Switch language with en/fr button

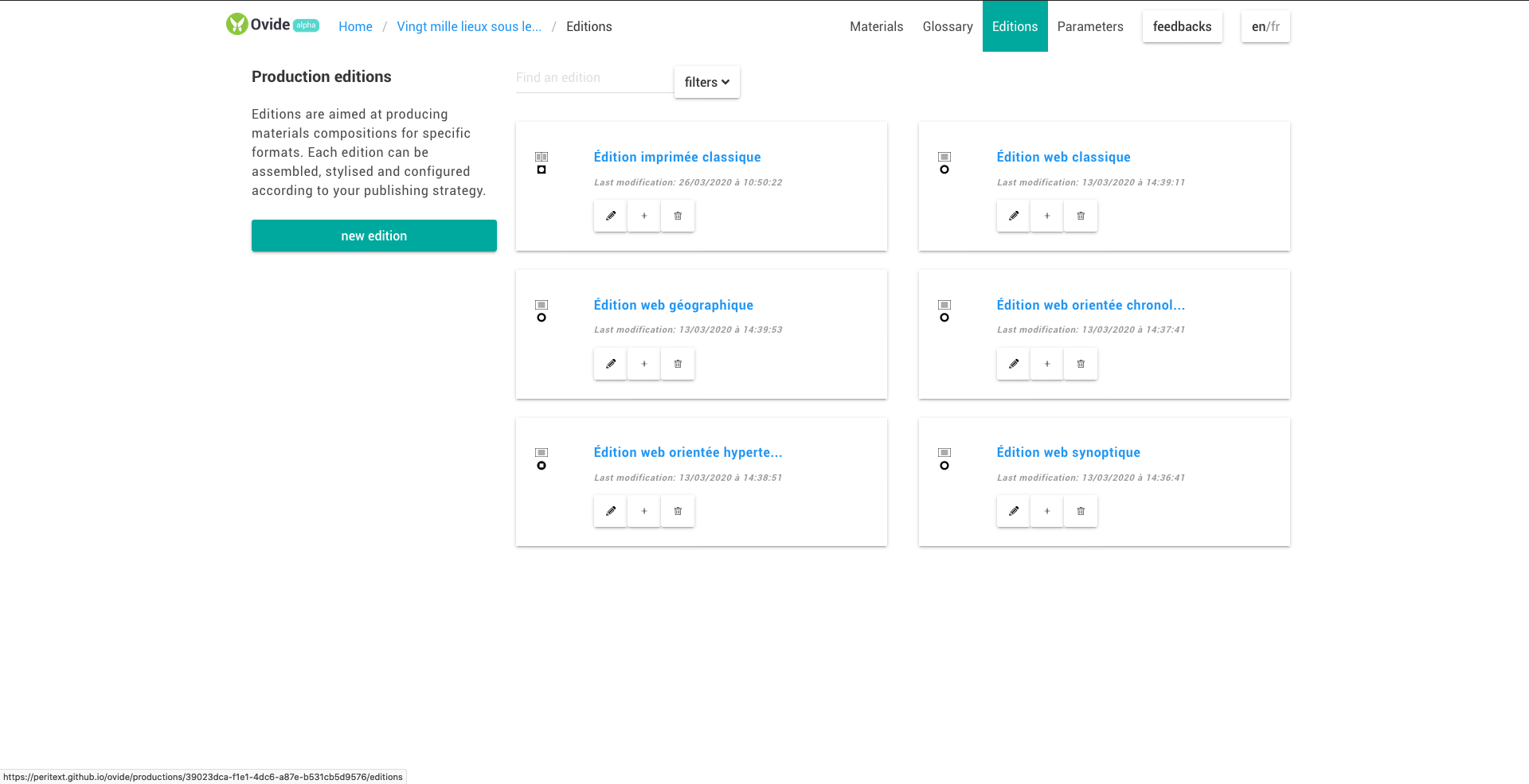coord(1265,26)
